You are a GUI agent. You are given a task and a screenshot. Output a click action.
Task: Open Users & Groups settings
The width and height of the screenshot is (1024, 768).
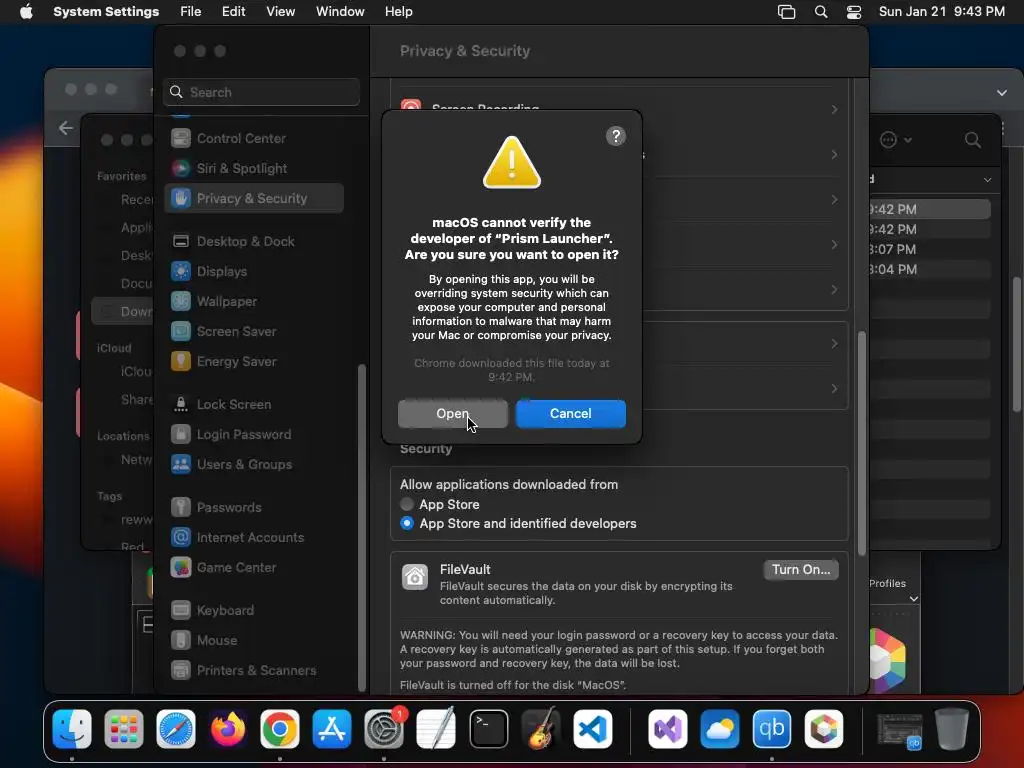point(254,465)
